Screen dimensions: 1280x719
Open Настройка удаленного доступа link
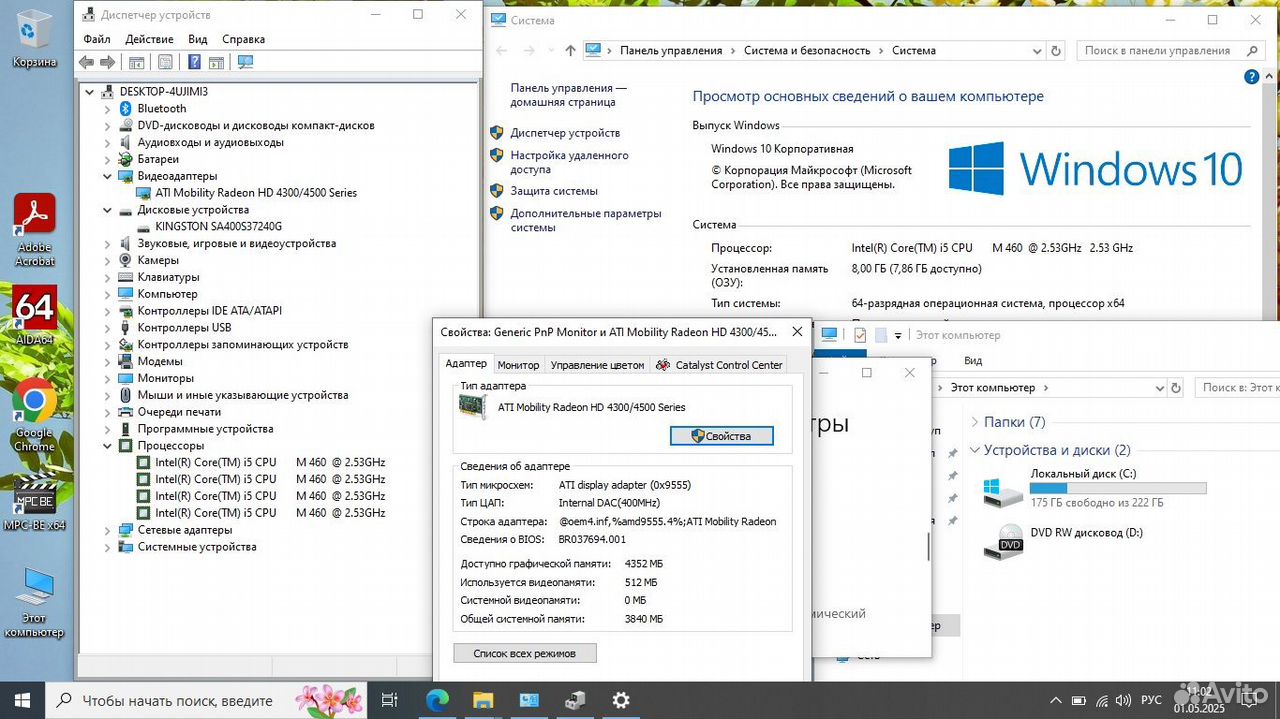pos(569,162)
